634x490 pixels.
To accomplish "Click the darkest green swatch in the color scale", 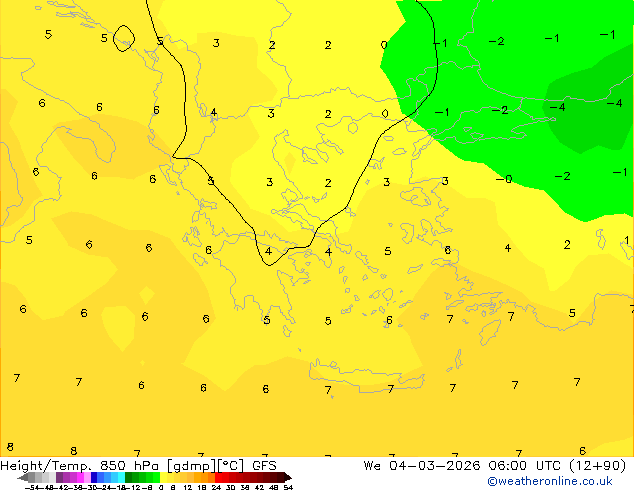I will click(128, 477).
